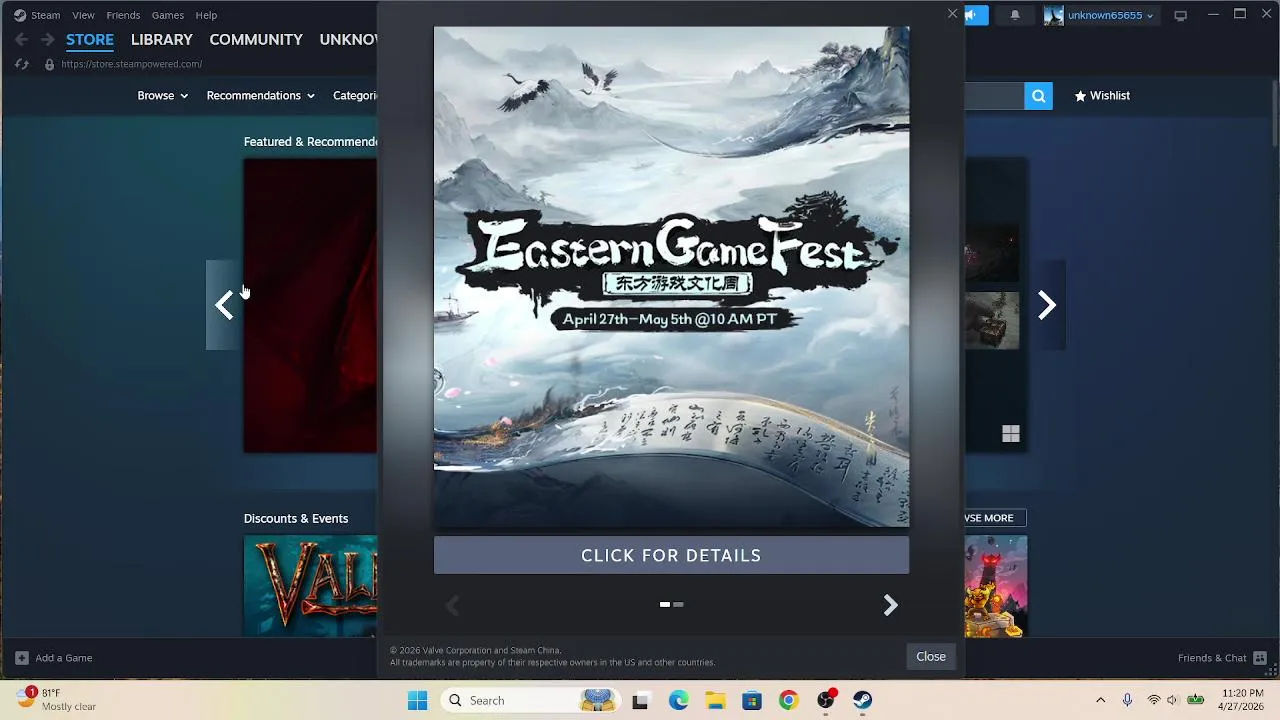
Task: Expand the Recommendations dropdown
Action: point(260,96)
